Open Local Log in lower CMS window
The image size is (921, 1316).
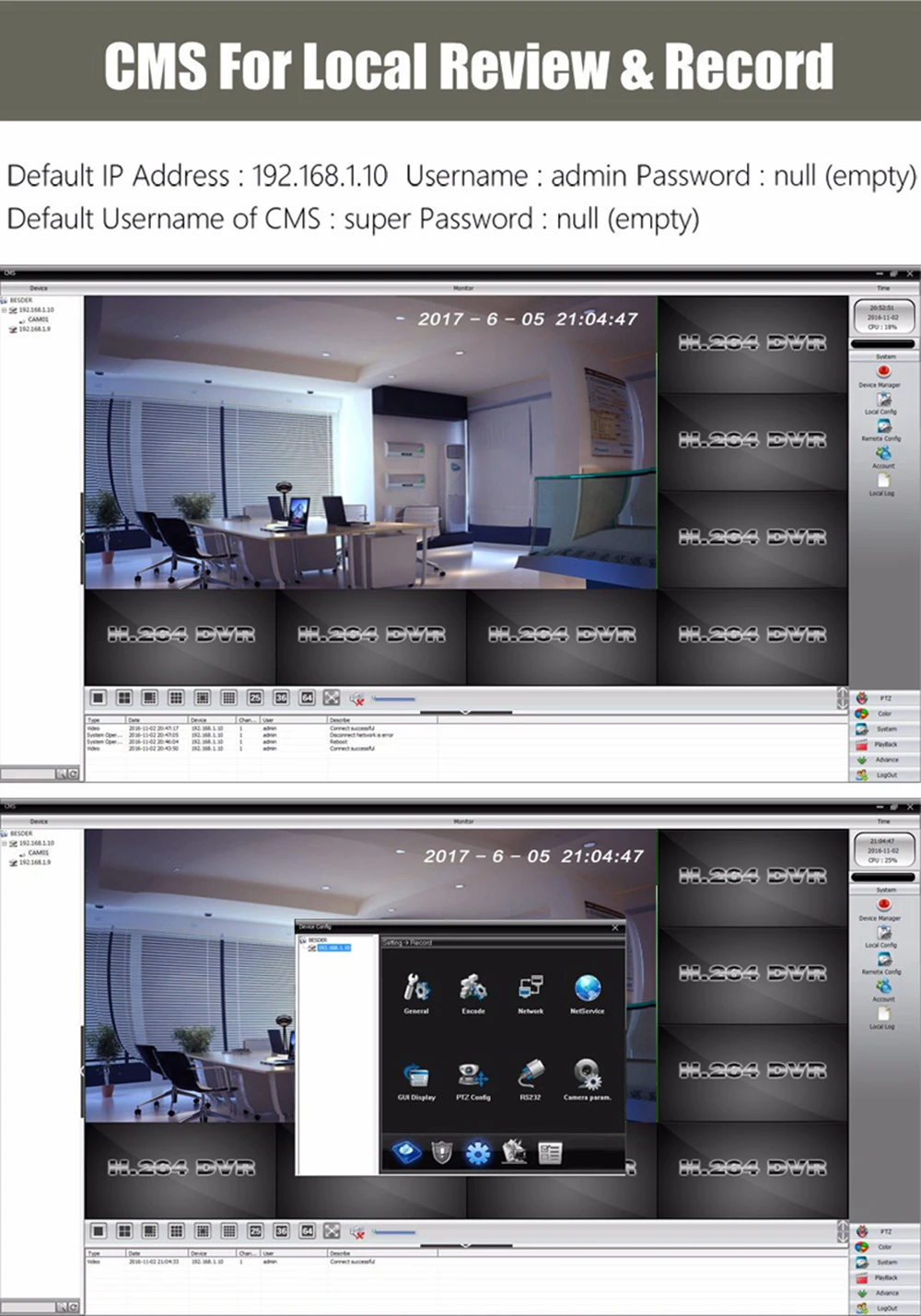point(882,1018)
